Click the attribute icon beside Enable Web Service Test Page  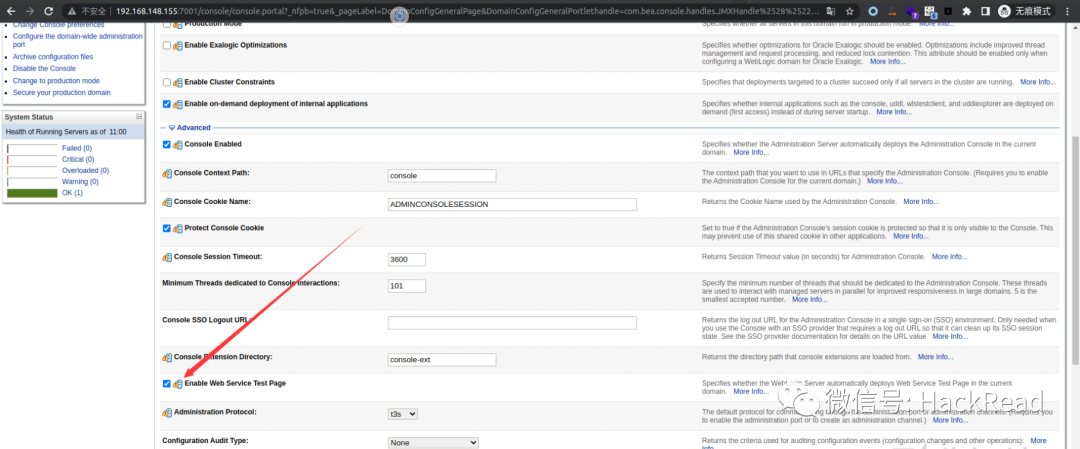click(x=178, y=384)
